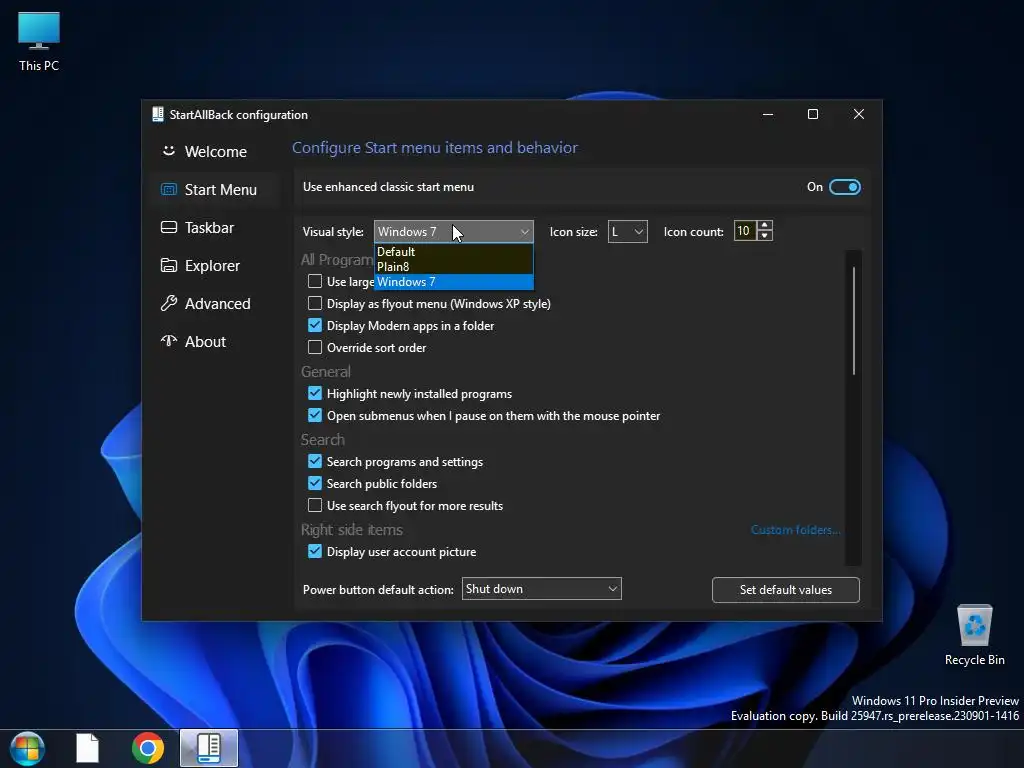Screen dimensions: 1024x768
Task: Open the Icon size dropdown
Action: coord(628,231)
